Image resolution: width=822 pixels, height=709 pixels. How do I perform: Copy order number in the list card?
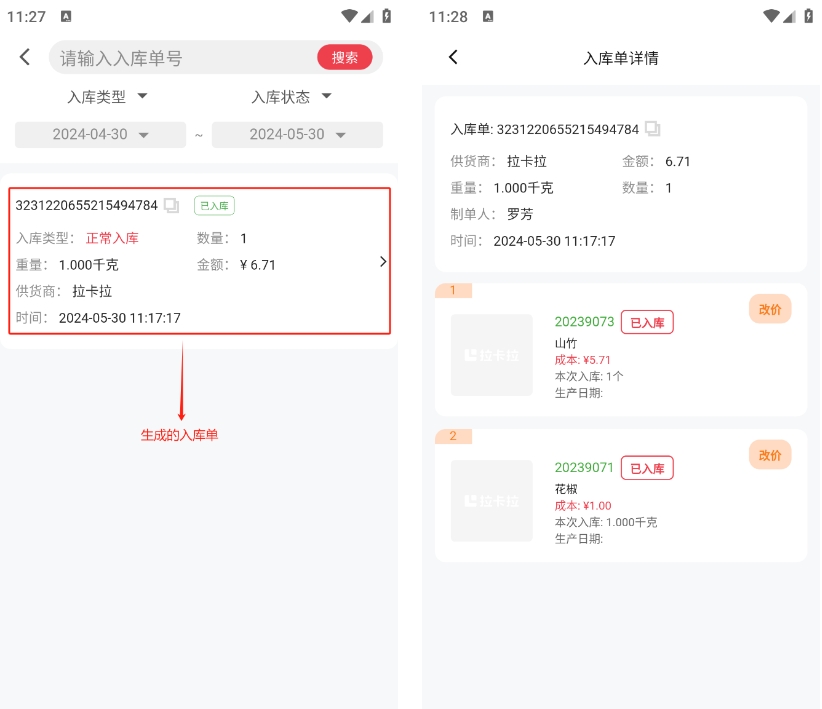(x=172, y=206)
